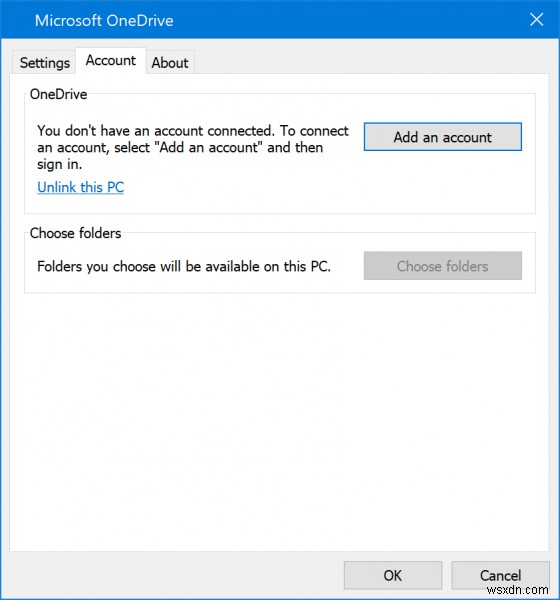The height and width of the screenshot is (600, 560).
Task: Click the Add an account button
Action: coord(442,137)
